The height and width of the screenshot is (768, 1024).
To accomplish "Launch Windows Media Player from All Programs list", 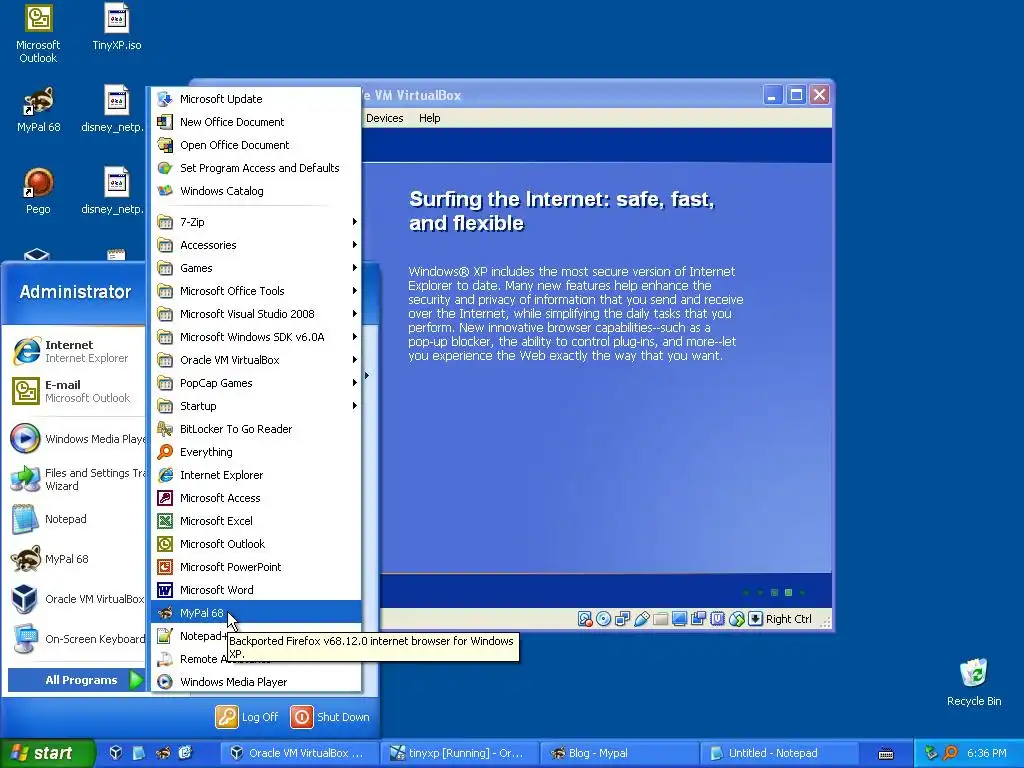I will [257, 682].
